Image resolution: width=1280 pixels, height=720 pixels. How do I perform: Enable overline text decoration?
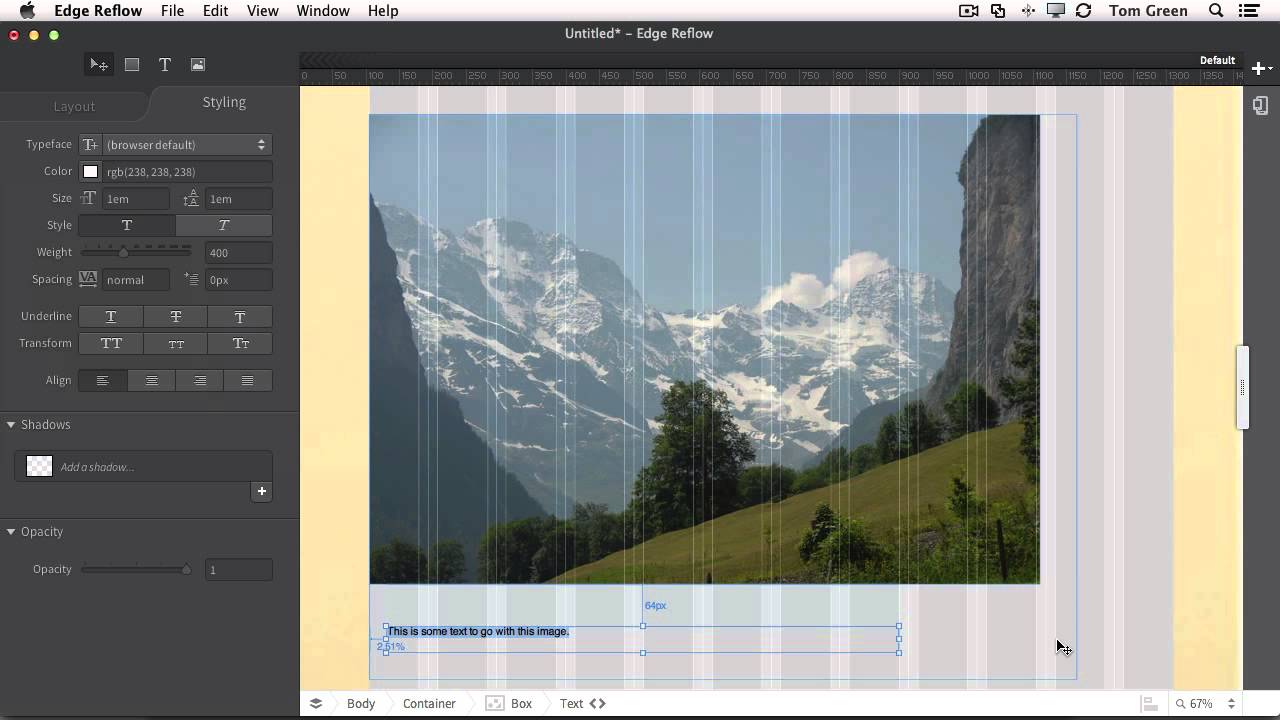[240, 317]
